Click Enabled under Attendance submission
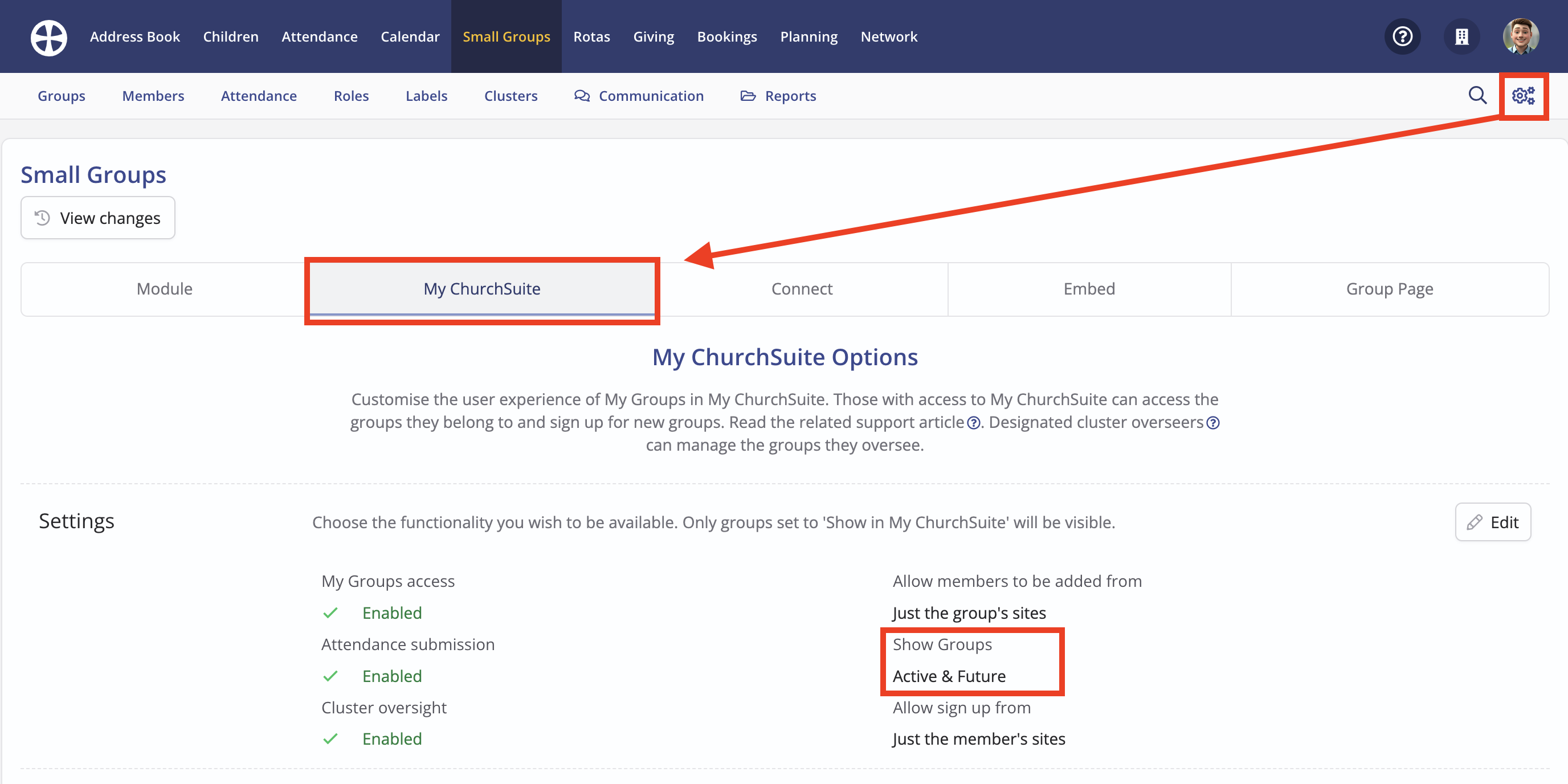The height and width of the screenshot is (784, 1568). [x=392, y=676]
